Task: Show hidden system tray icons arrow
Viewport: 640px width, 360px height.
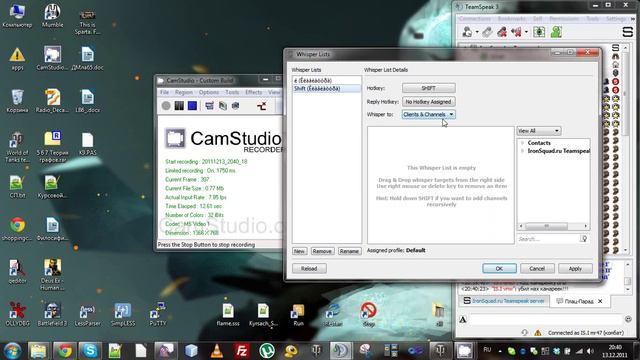Action: coord(500,351)
